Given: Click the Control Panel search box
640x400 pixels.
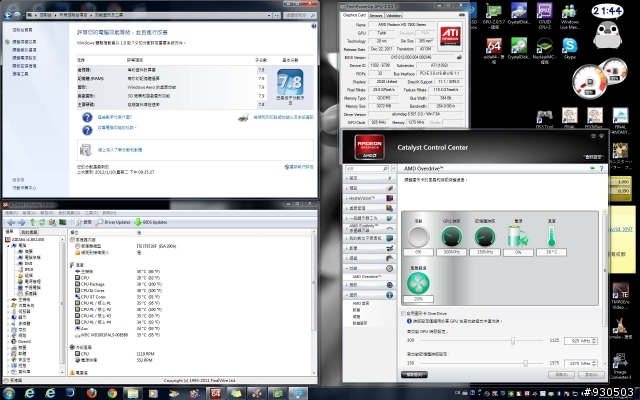Looking at the screenshot, I should coord(300,16).
